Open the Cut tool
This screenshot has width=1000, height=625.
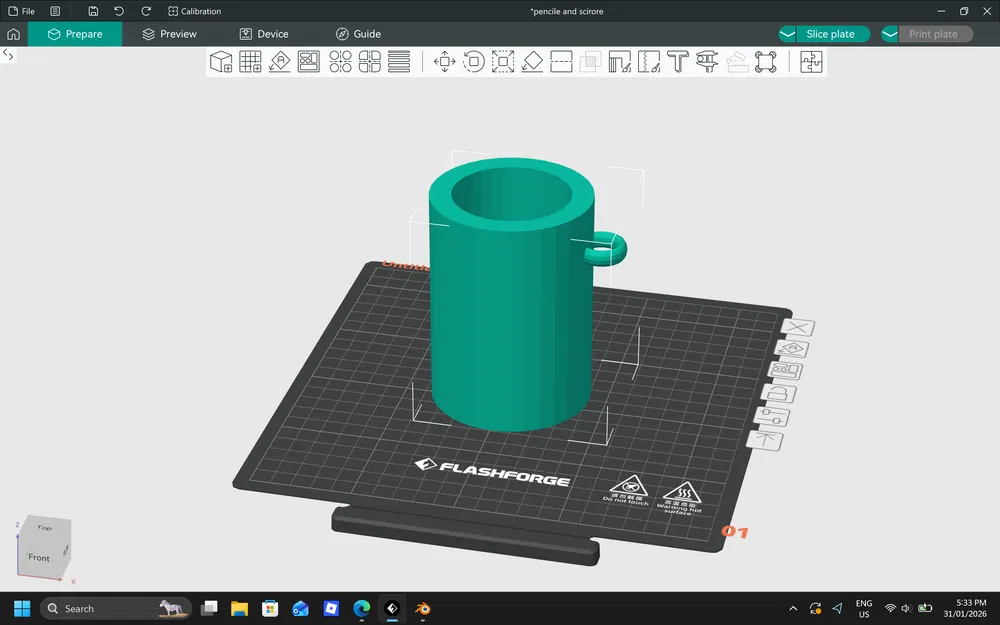point(561,62)
